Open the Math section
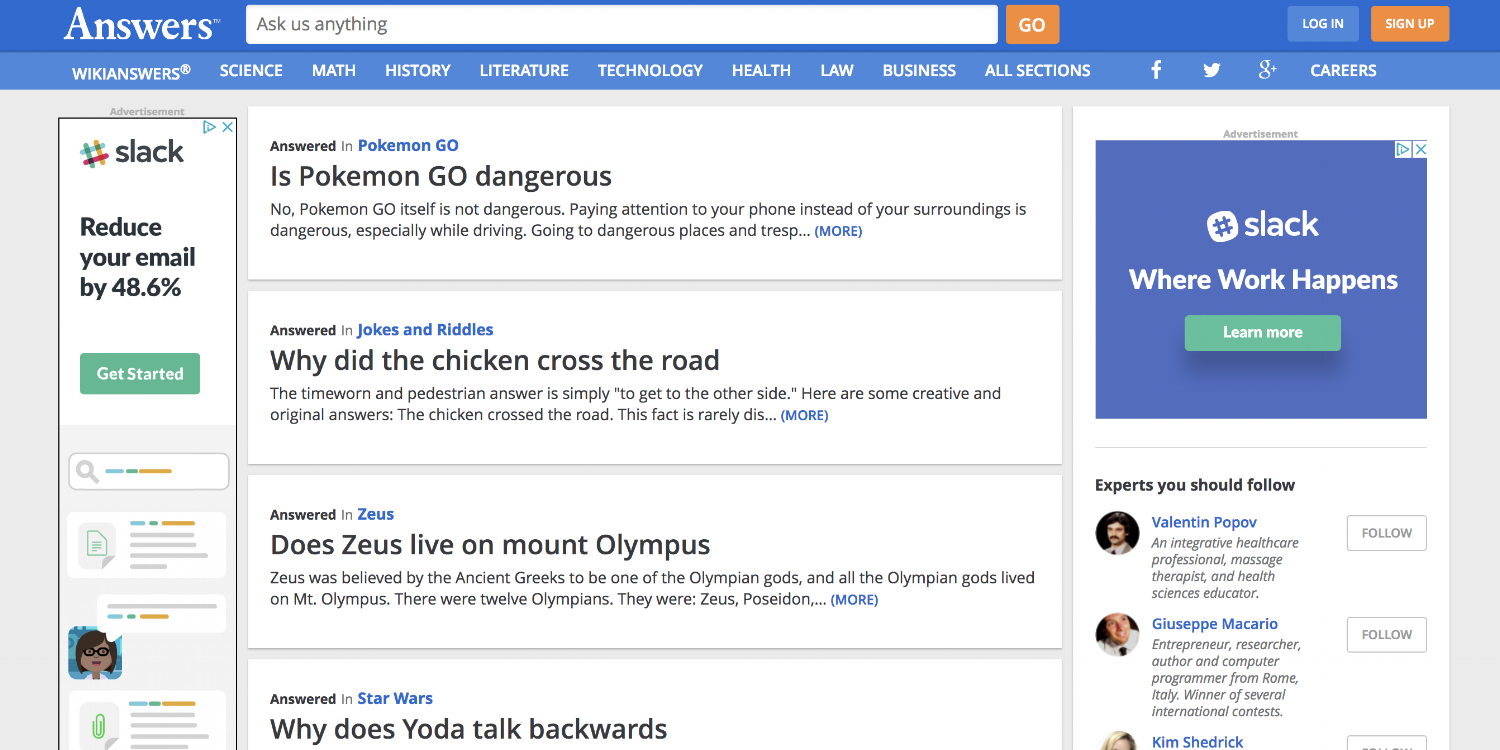This screenshot has width=1500, height=750. point(334,71)
